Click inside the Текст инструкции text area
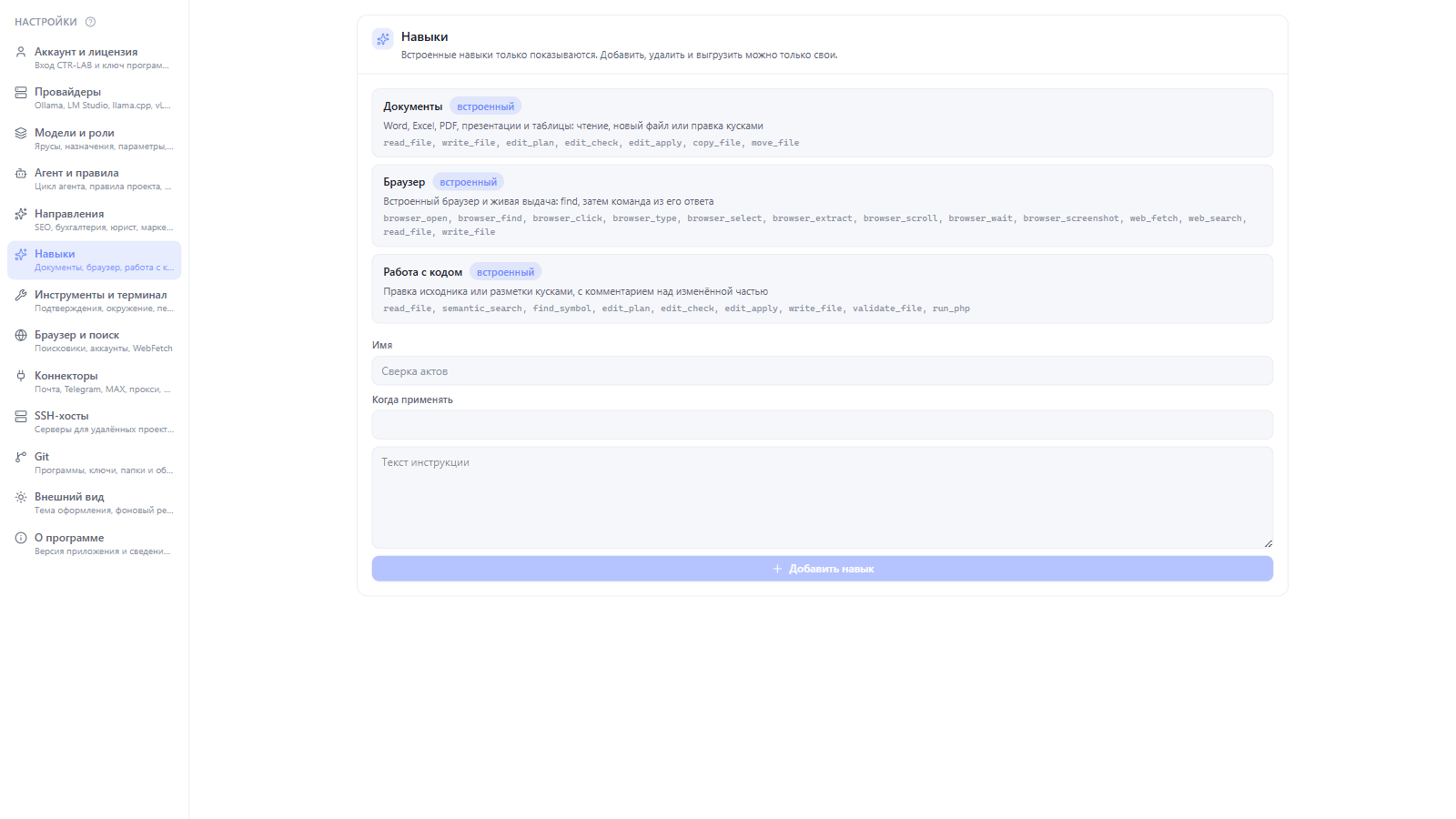The image size is (1456, 819). click(823, 498)
